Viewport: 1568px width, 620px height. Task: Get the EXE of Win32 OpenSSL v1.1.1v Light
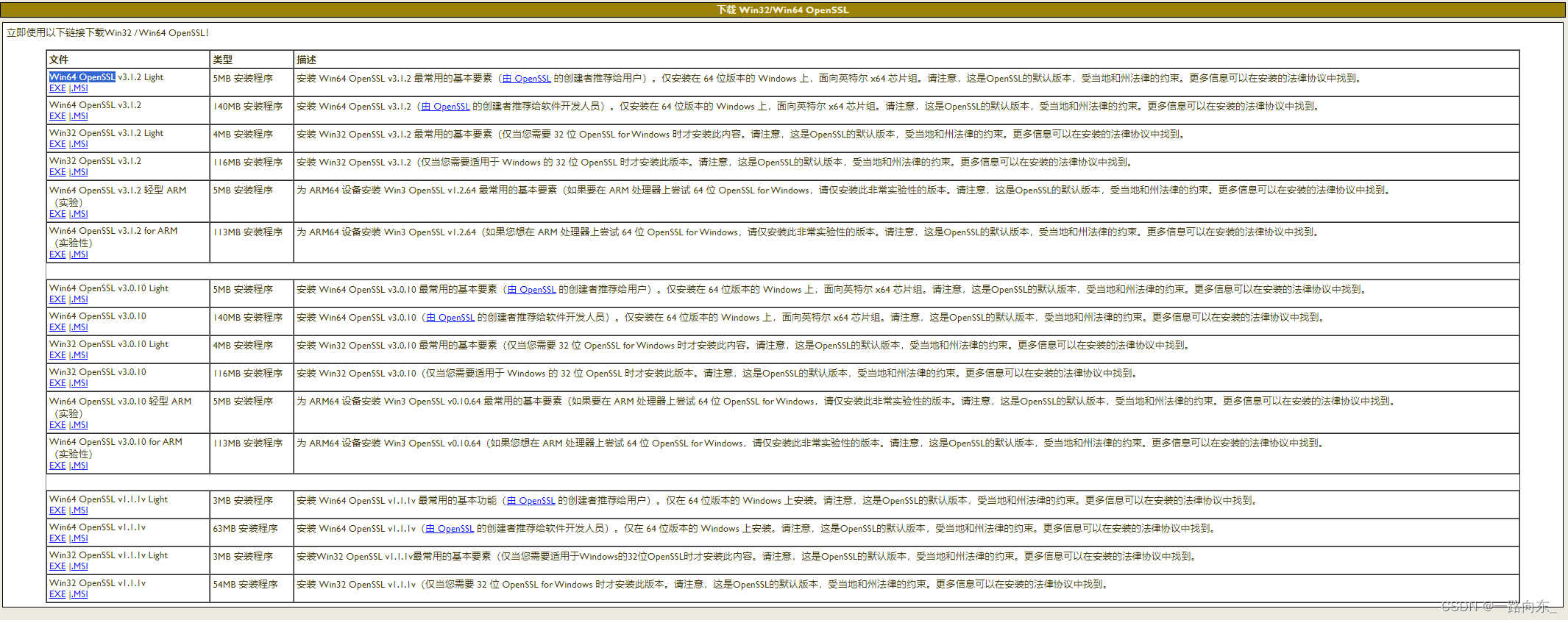[57, 566]
